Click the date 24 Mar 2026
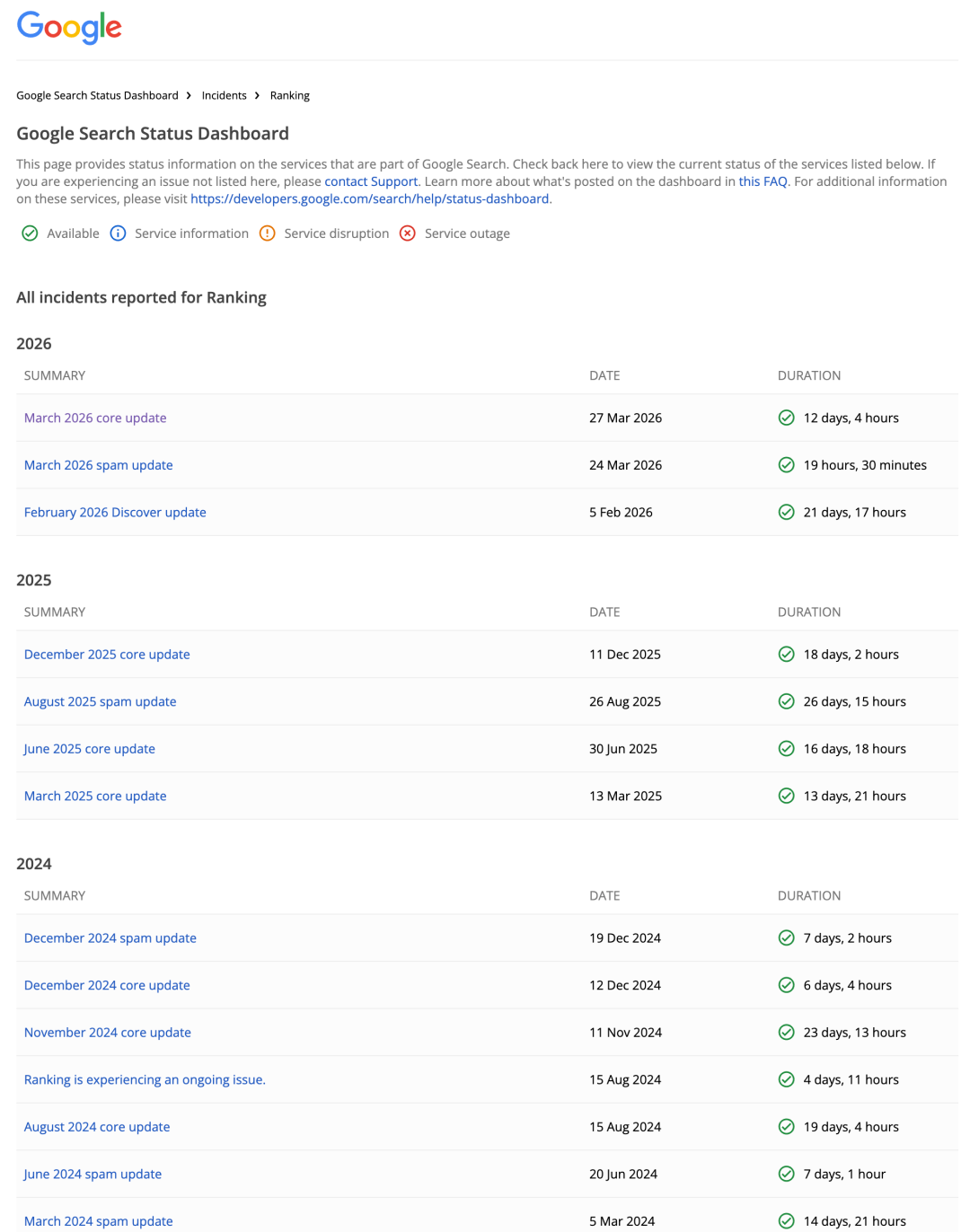Image resolution: width=970 pixels, height=1232 pixels. pos(625,465)
